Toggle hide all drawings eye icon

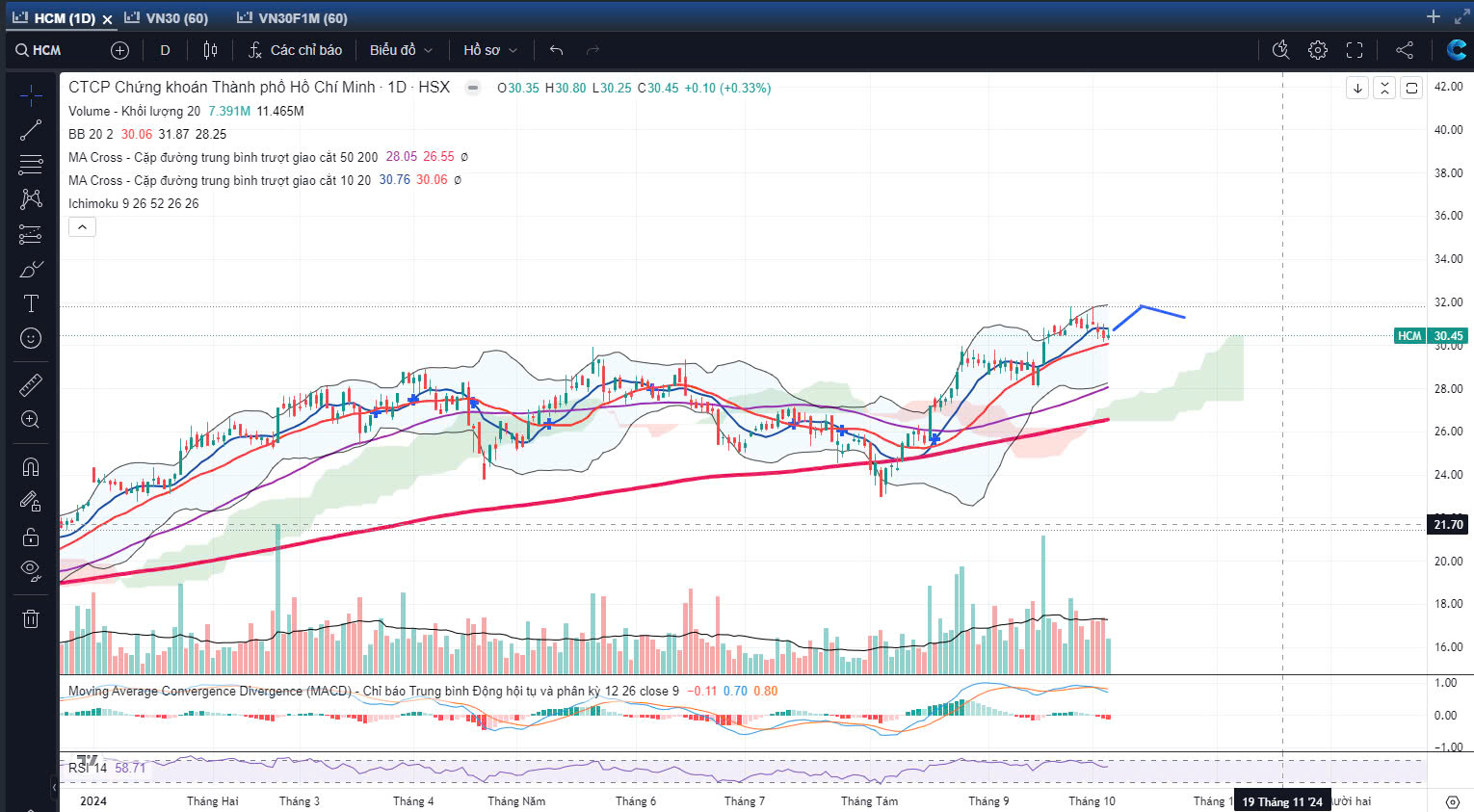[31, 570]
